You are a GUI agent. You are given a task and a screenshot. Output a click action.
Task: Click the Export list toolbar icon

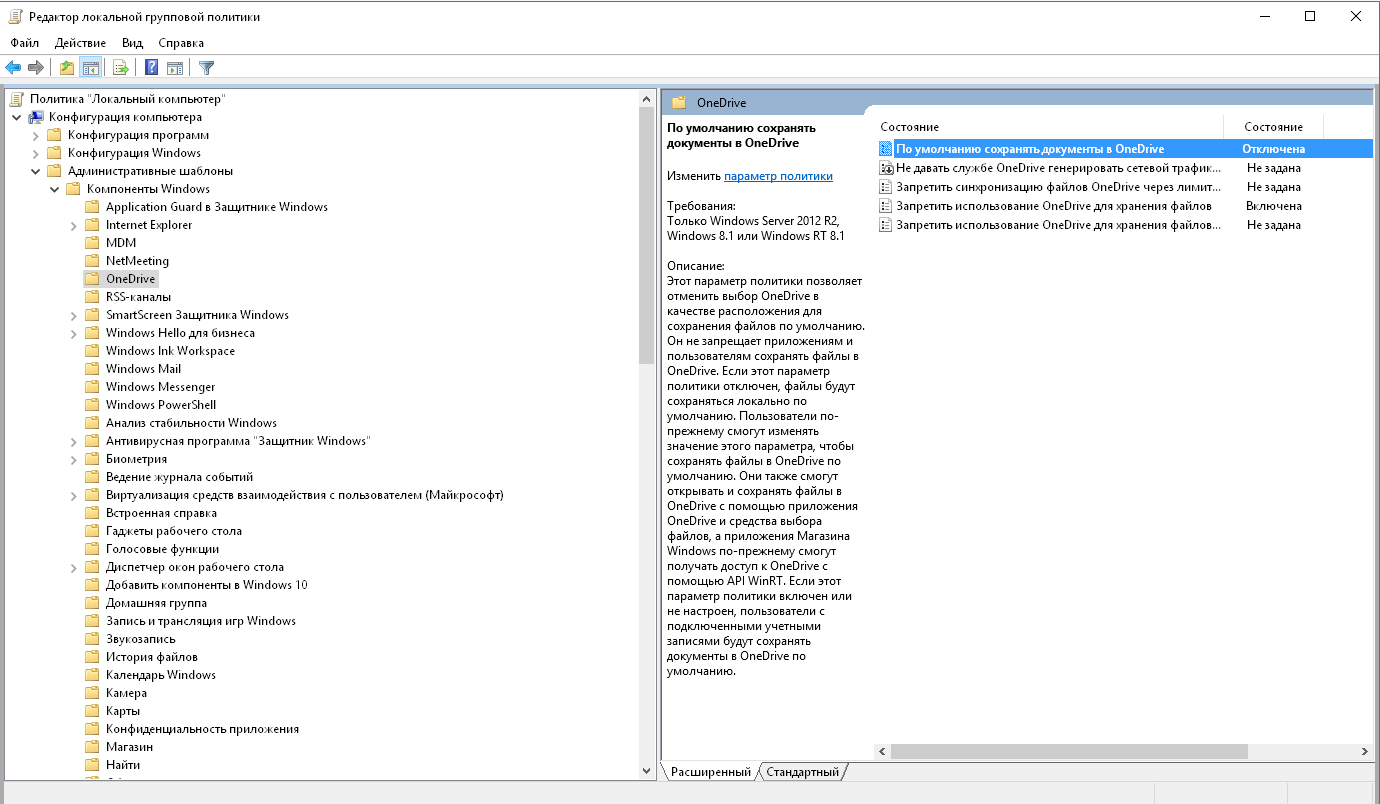(x=121, y=68)
